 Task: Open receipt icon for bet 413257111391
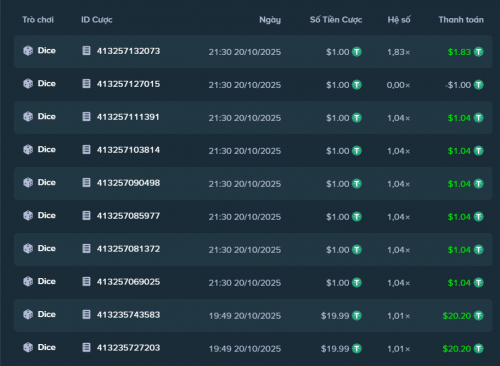[x=86, y=117]
